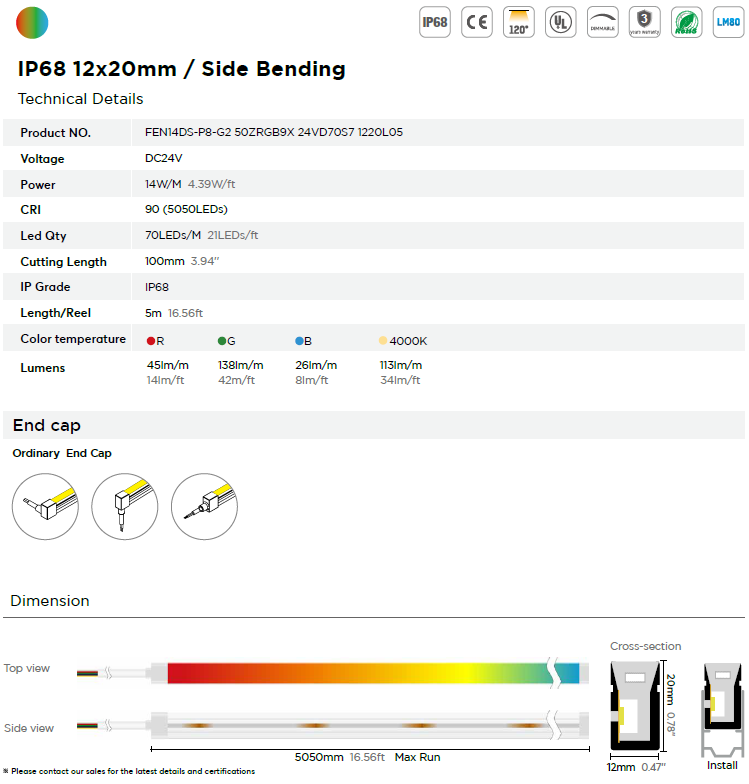The width and height of the screenshot is (749, 784).
Task: Click the CRI row label
Action: tap(30, 210)
